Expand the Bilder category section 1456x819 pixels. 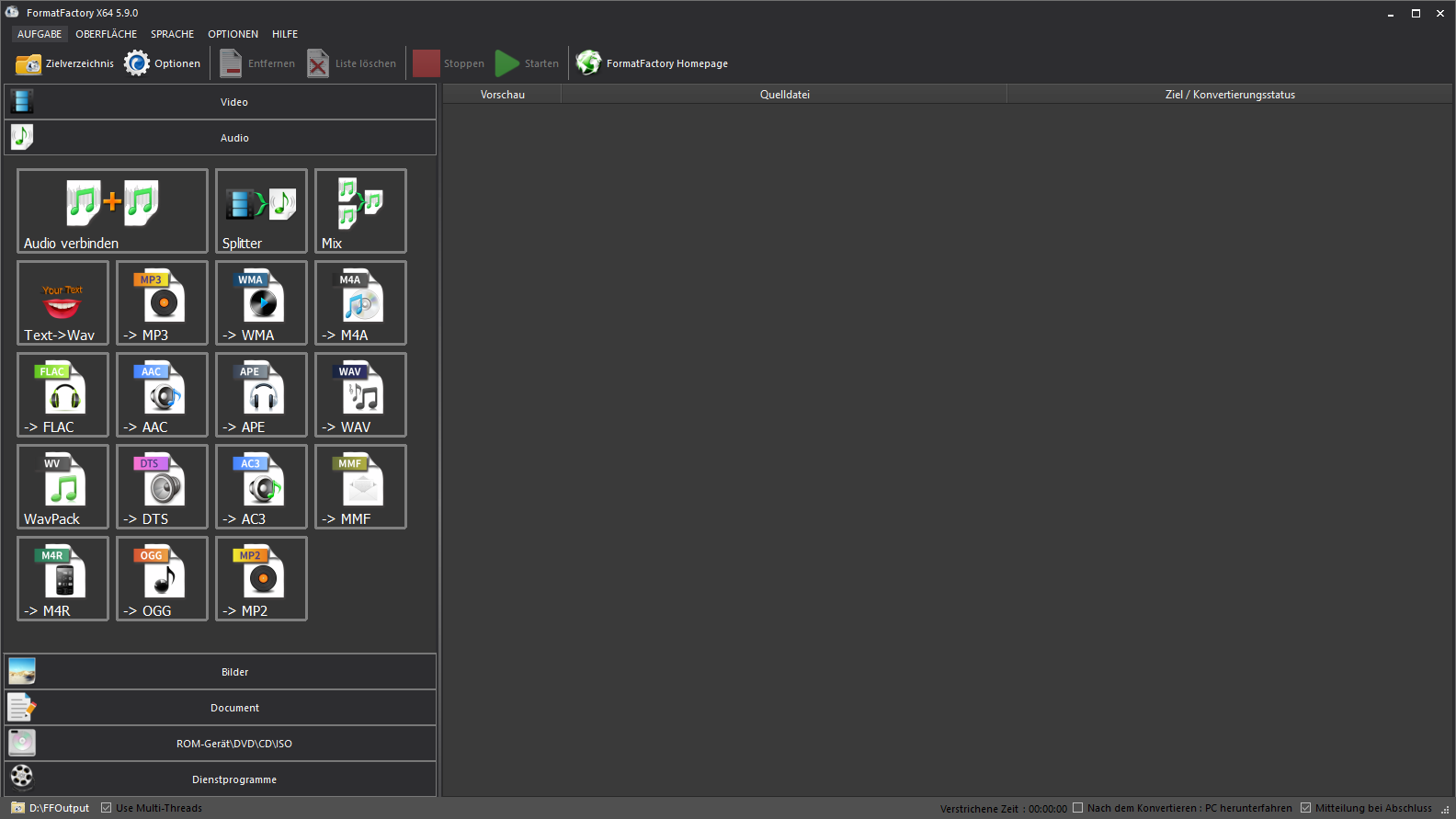tap(221, 672)
